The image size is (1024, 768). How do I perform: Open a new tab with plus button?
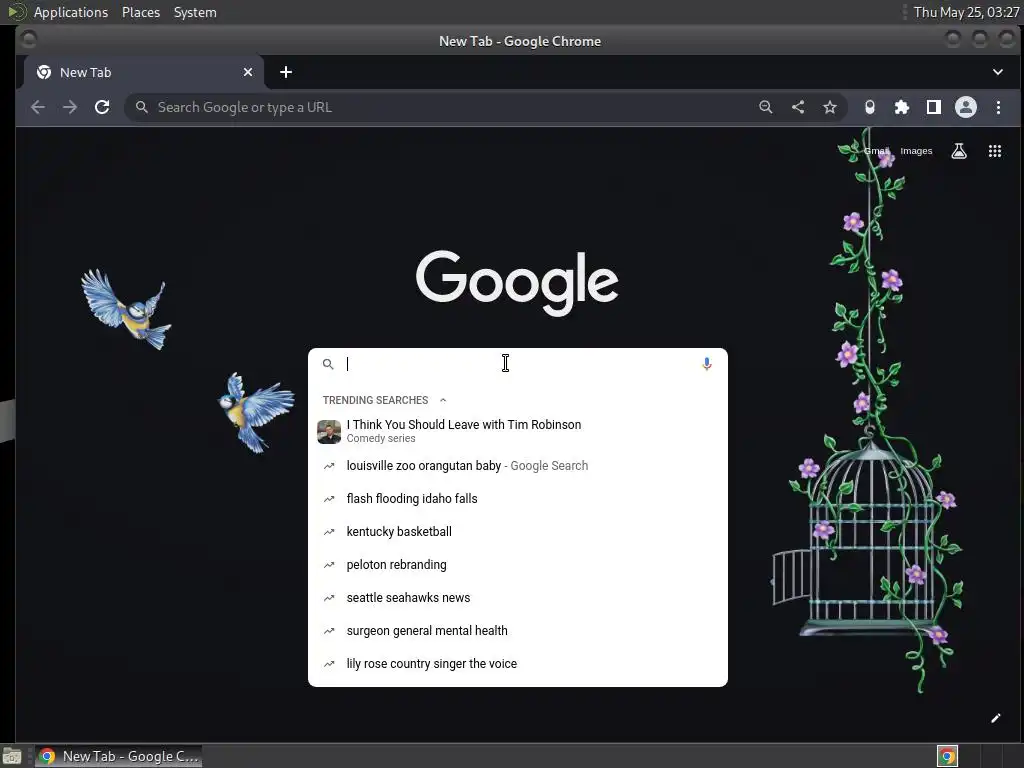pos(286,72)
